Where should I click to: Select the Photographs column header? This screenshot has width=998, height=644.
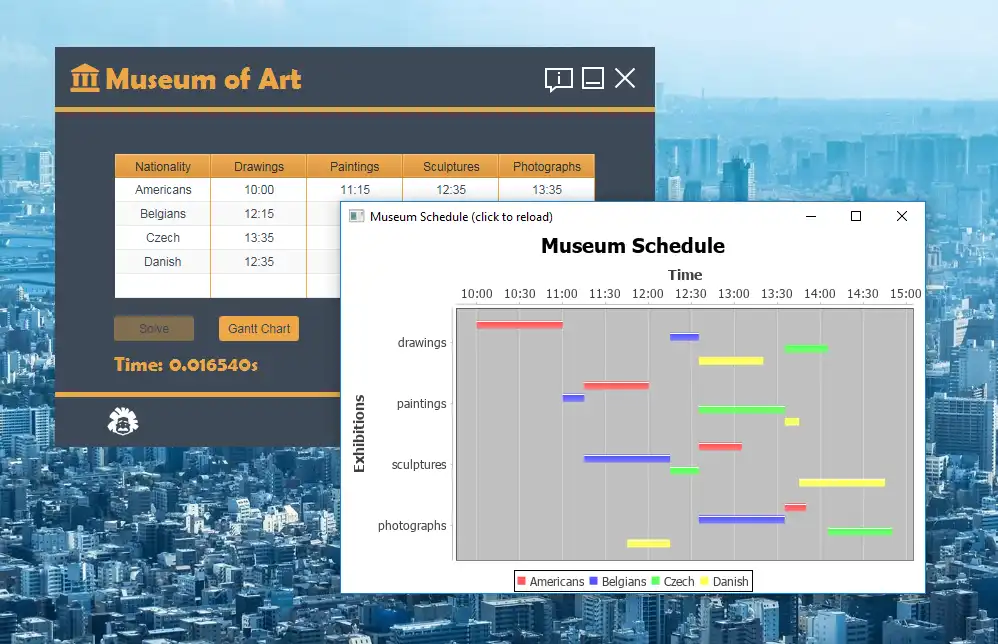(547, 166)
